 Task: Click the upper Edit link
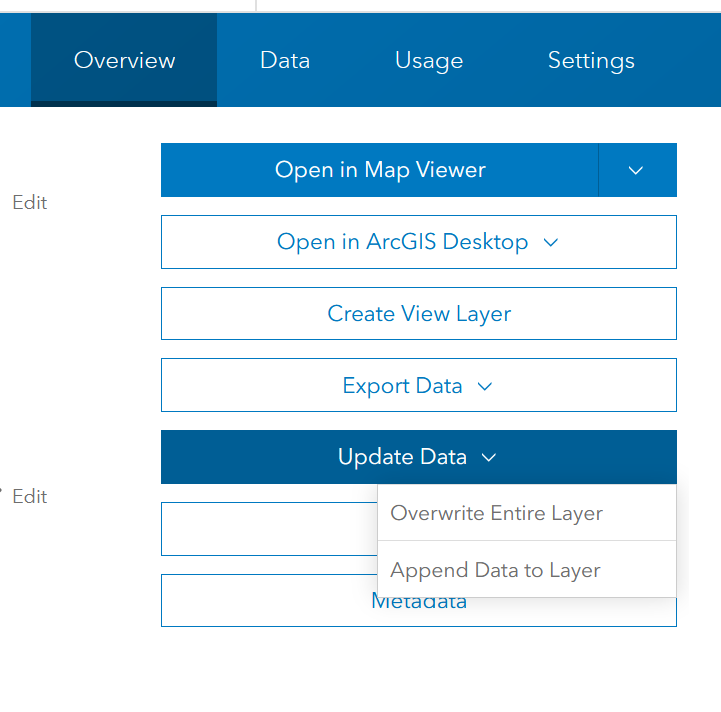tap(30, 202)
